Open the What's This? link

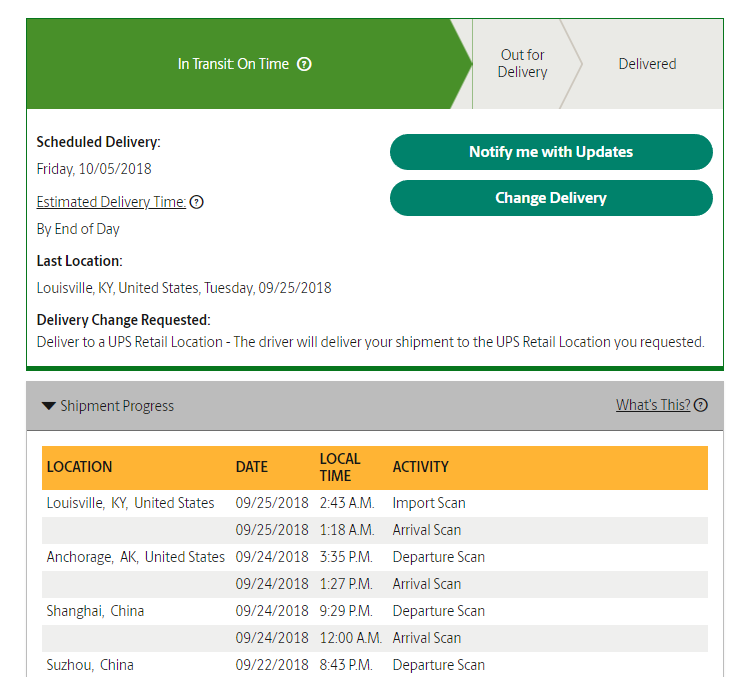[653, 405]
